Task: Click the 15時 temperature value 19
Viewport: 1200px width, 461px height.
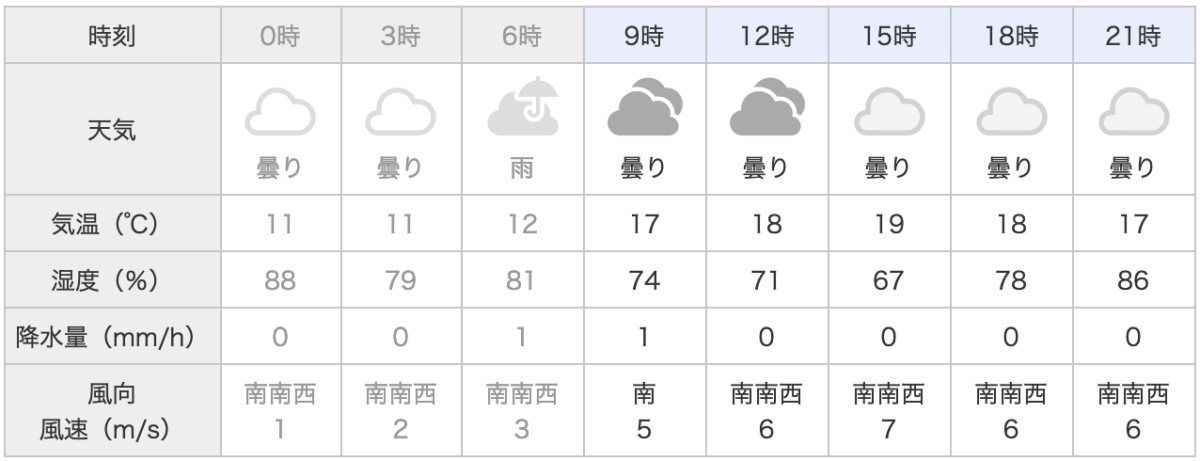Action: click(888, 224)
